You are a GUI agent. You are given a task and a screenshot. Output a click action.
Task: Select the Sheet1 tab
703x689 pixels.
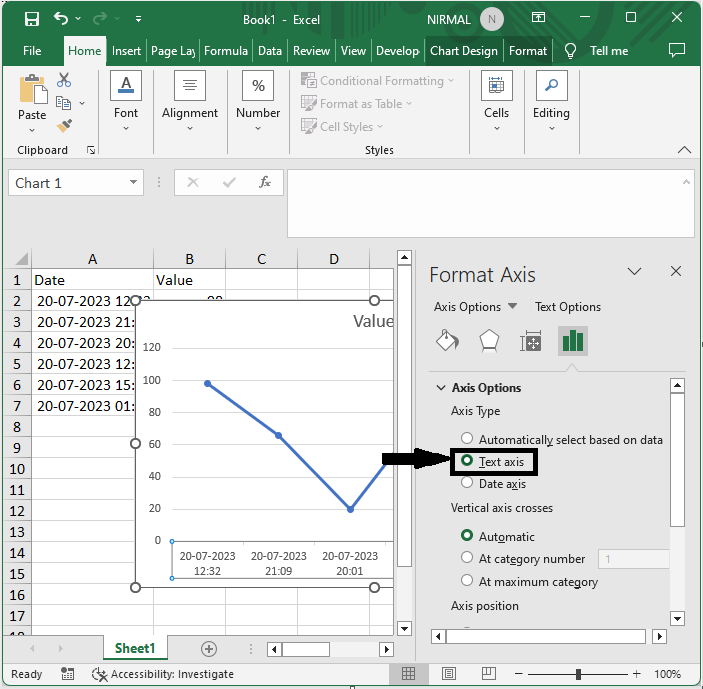pyautogui.click(x=135, y=648)
